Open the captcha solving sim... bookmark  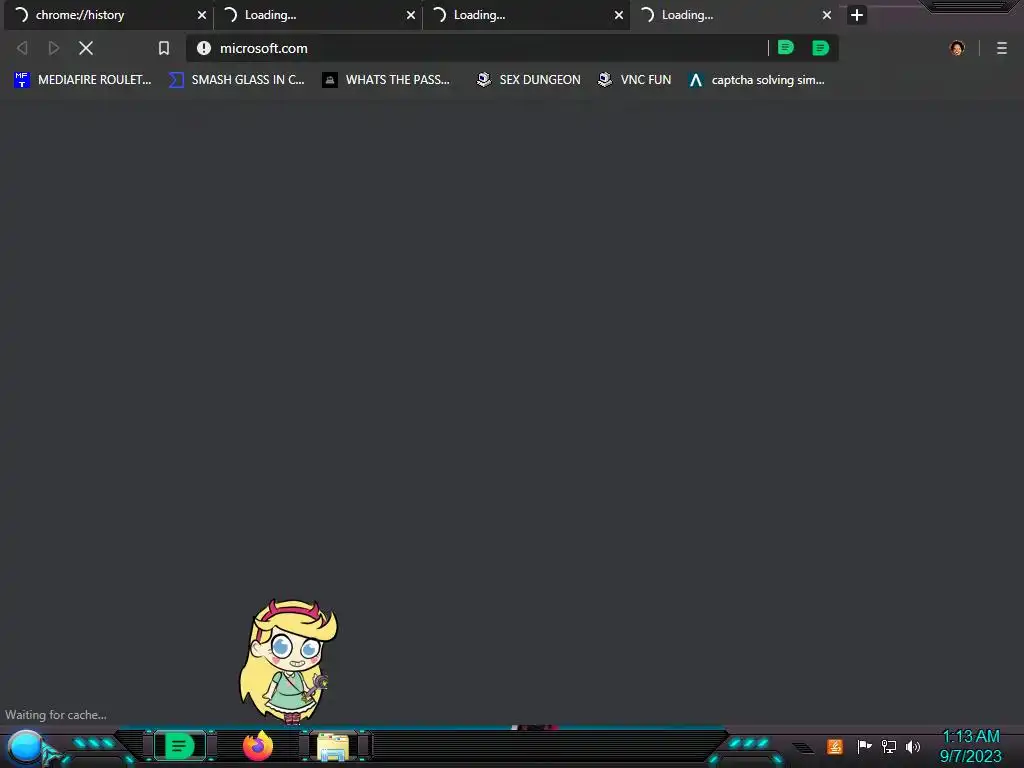coord(756,80)
